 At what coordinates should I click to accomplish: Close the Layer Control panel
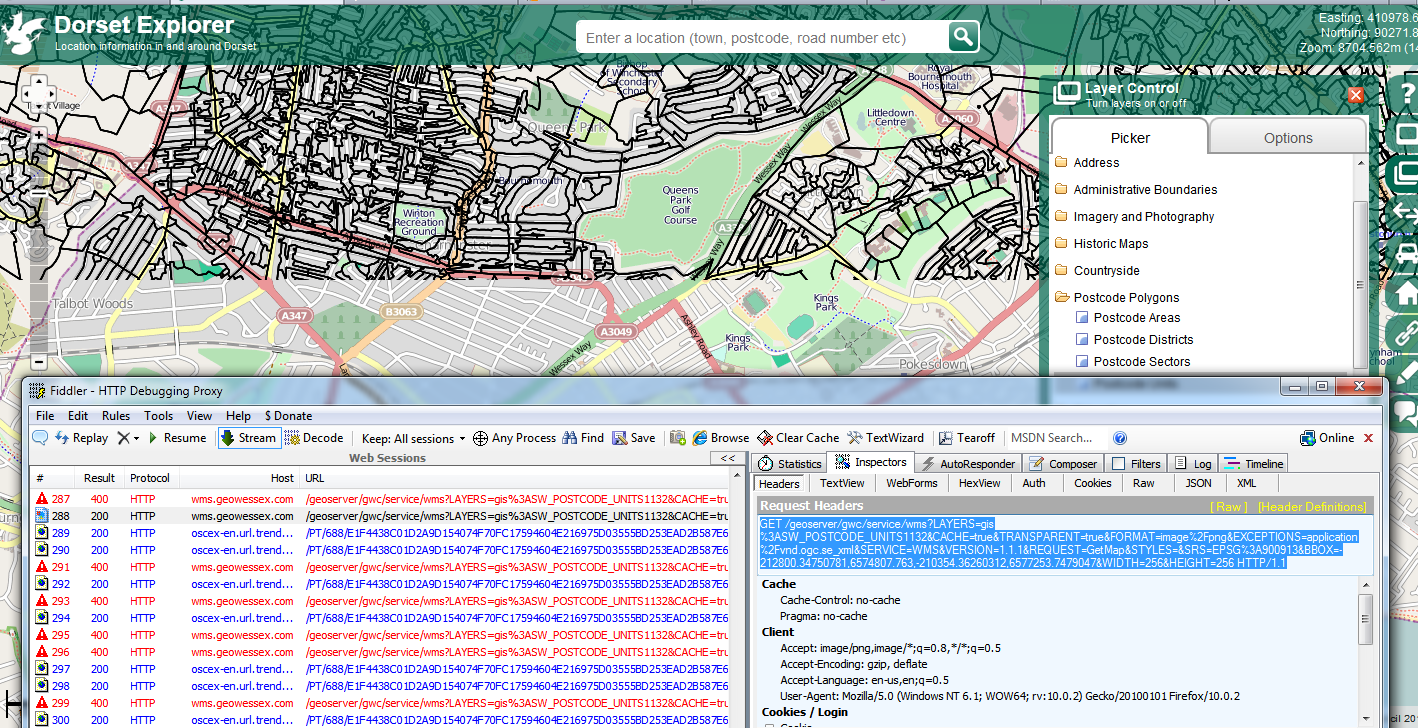[x=1355, y=95]
